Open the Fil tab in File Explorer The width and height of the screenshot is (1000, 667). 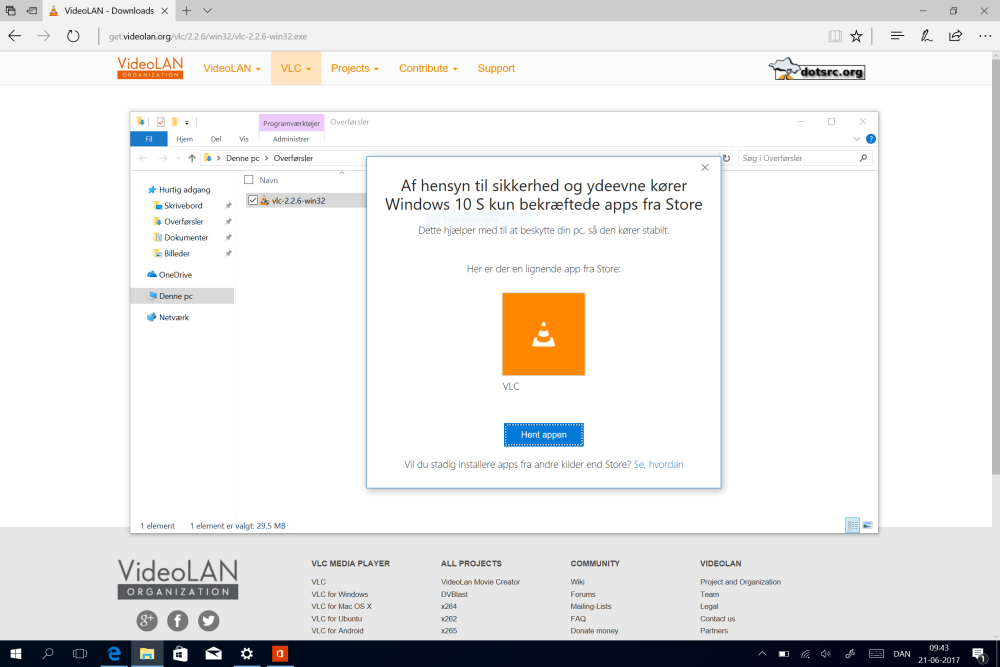coord(149,139)
